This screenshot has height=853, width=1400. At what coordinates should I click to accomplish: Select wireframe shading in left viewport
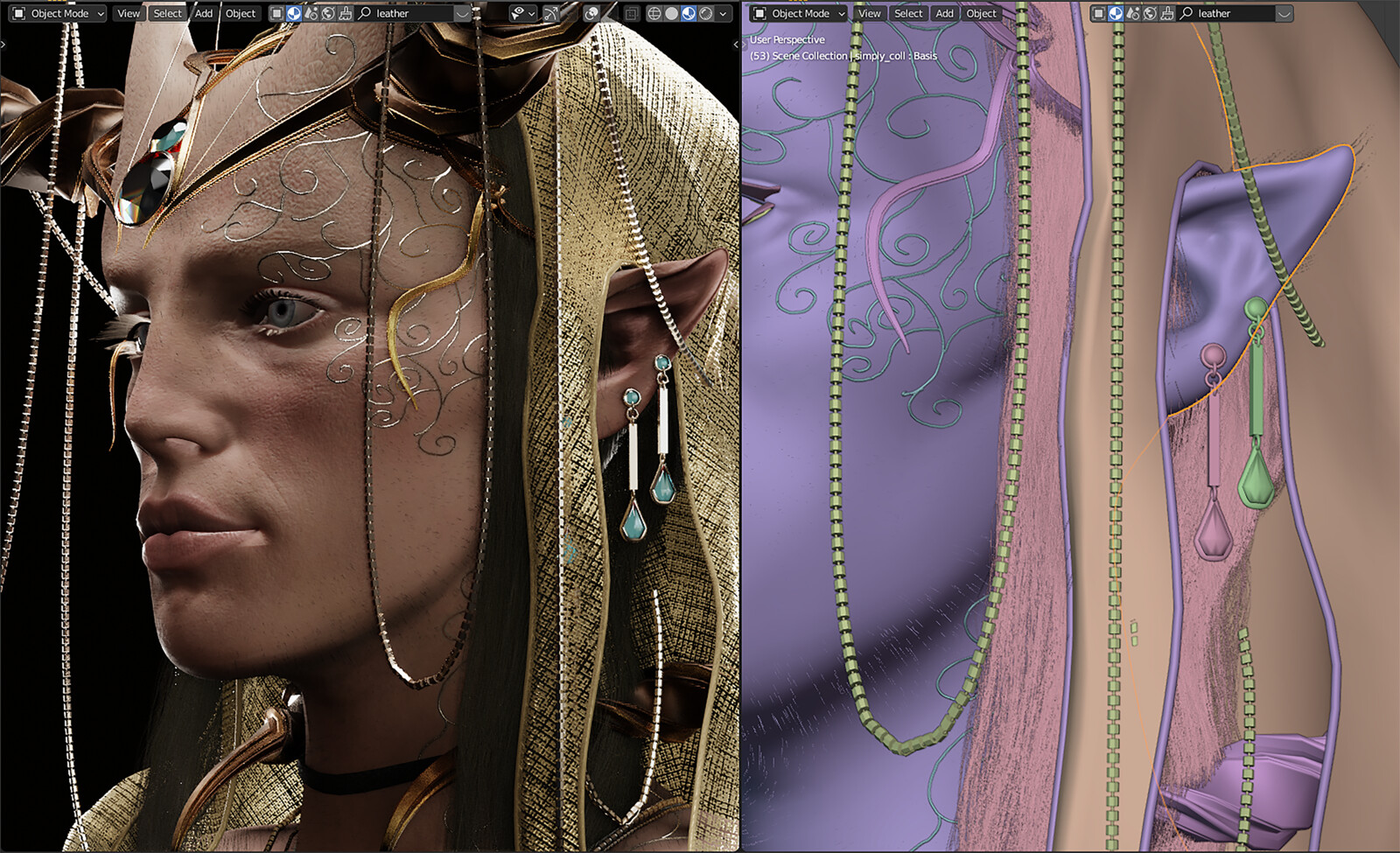654,13
